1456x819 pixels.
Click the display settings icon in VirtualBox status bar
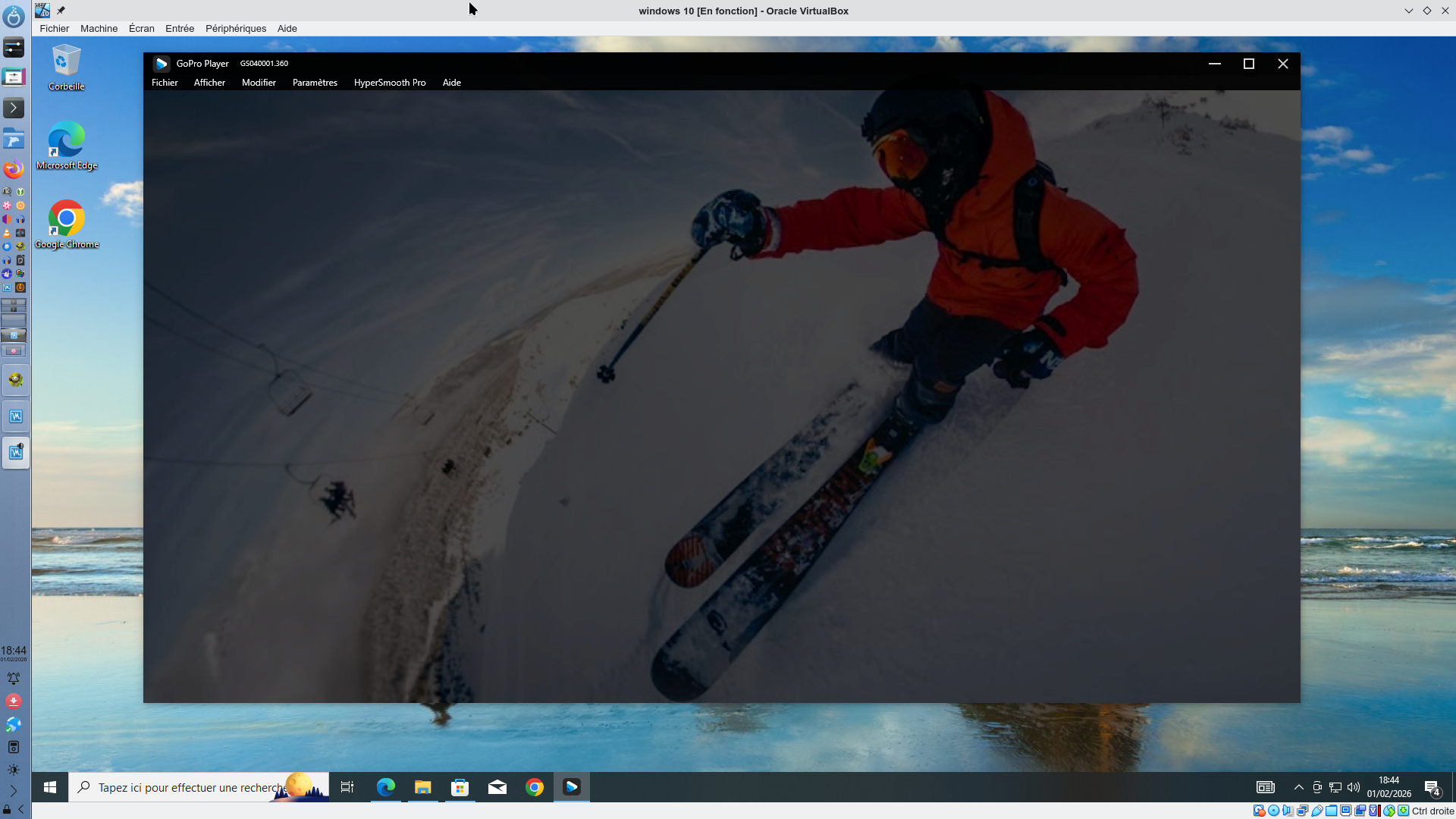[1345, 812]
